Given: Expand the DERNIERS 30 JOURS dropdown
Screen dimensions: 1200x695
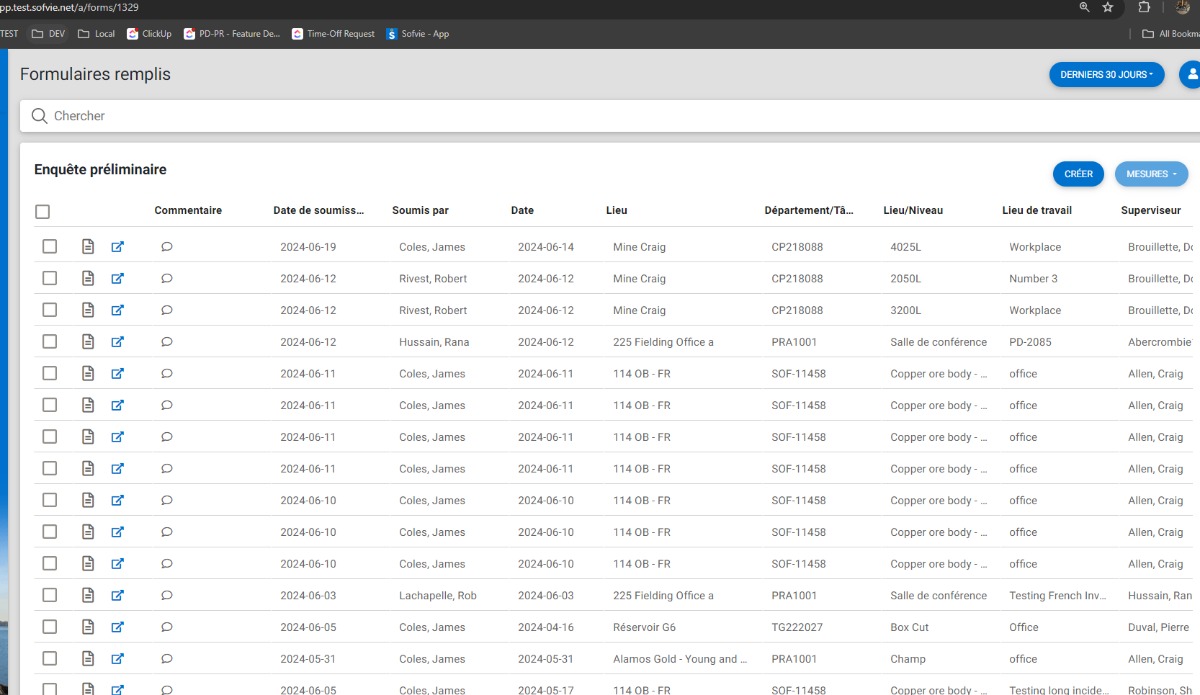Looking at the screenshot, I should pyautogui.click(x=1106, y=75).
